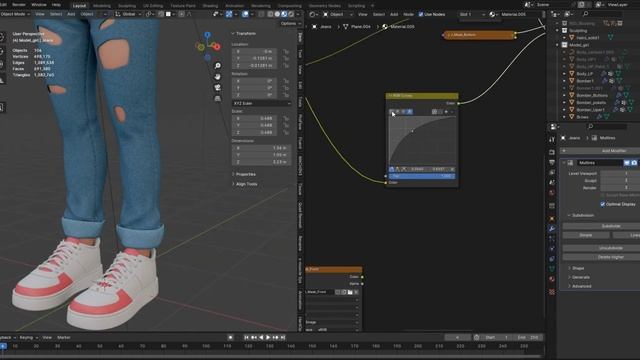Open the Tool properties tab icon

click(x=552, y=140)
